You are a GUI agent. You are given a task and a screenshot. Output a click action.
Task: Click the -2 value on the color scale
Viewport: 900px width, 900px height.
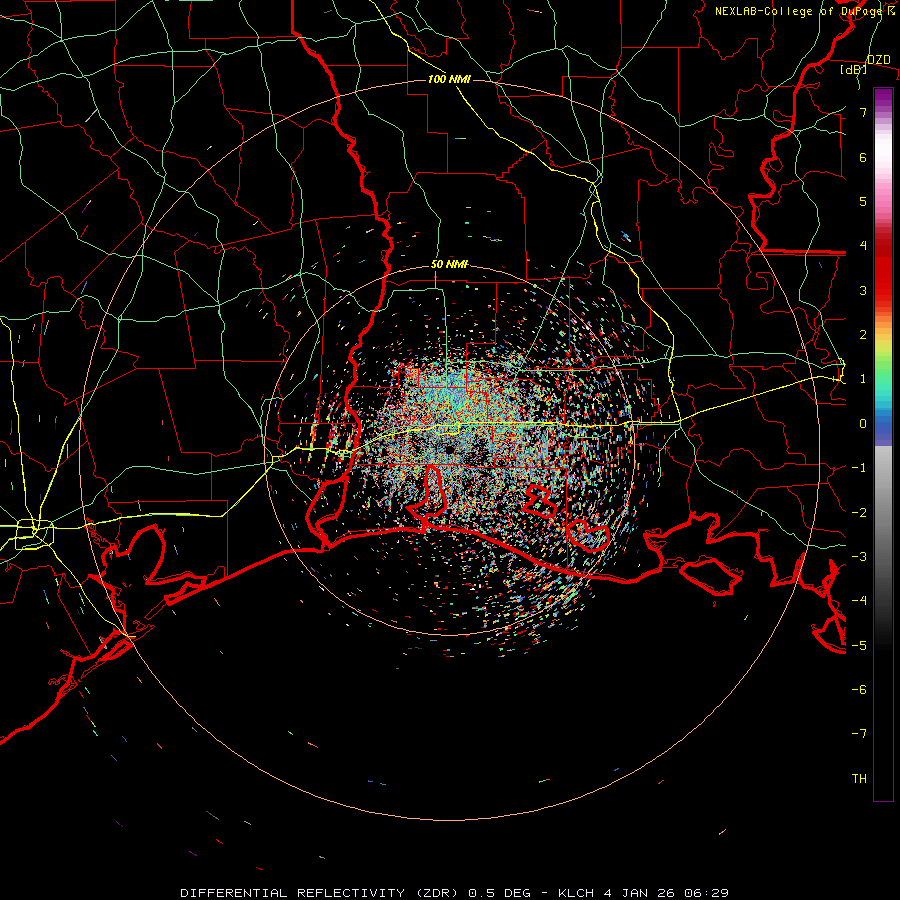pos(859,513)
